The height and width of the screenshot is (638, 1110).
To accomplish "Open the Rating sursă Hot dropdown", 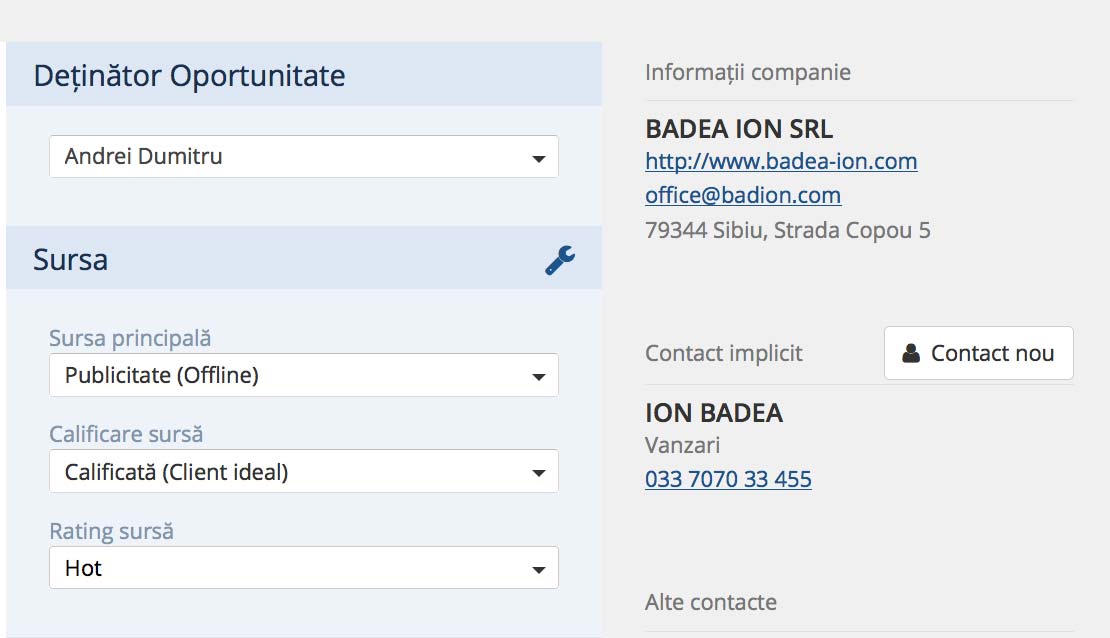I will (x=304, y=568).
